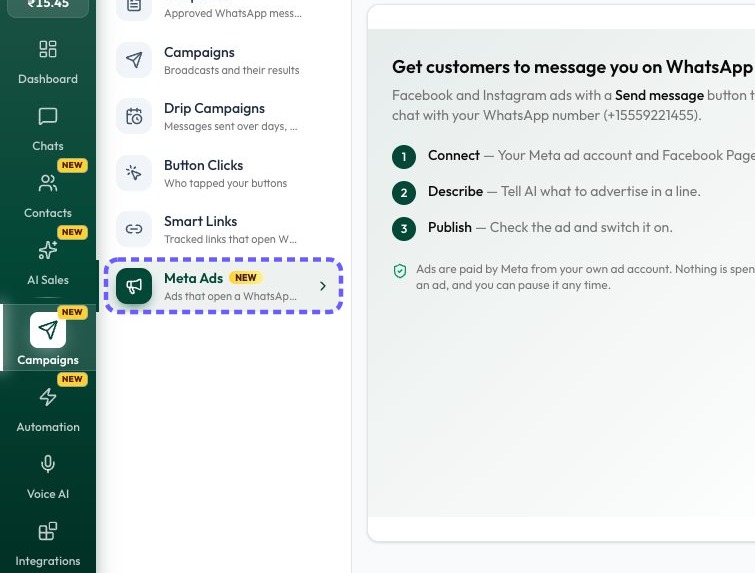Click the ₹15.45 balance button

[x=48, y=6]
